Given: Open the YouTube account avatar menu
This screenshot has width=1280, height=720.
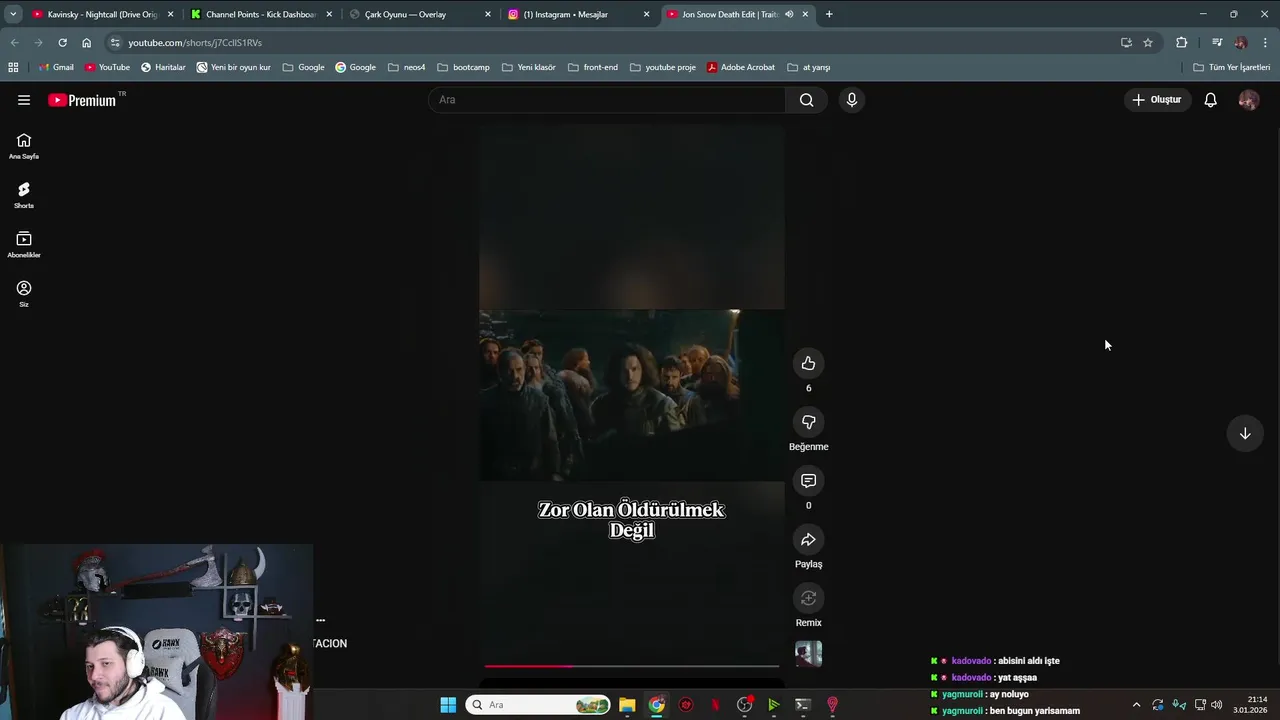Looking at the screenshot, I should (1248, 100).
